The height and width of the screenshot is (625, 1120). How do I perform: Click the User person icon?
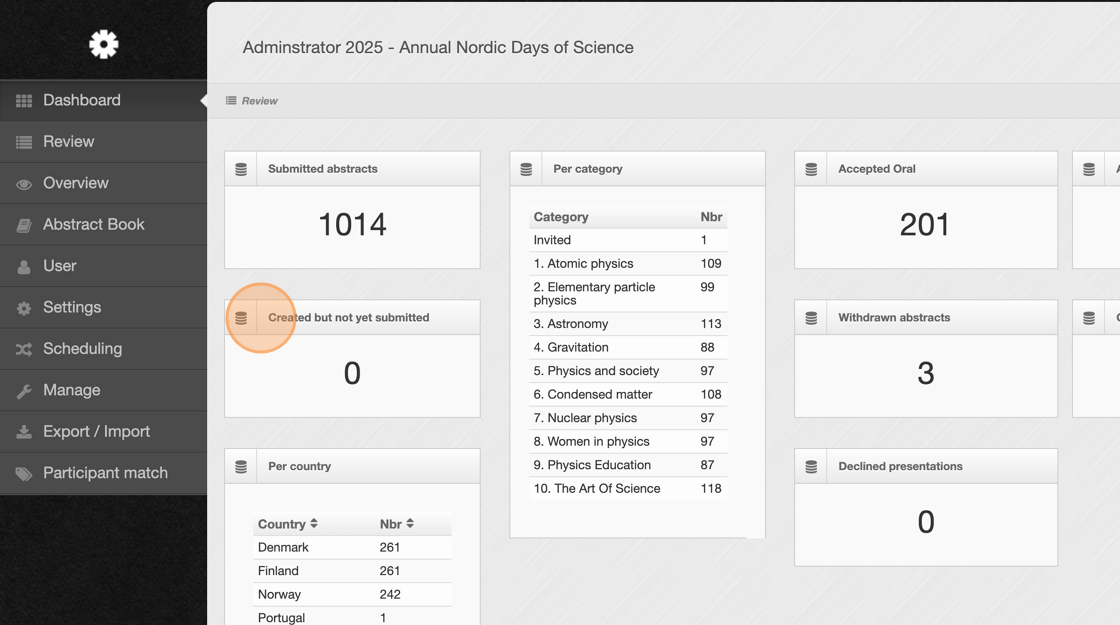coord(24,266)
